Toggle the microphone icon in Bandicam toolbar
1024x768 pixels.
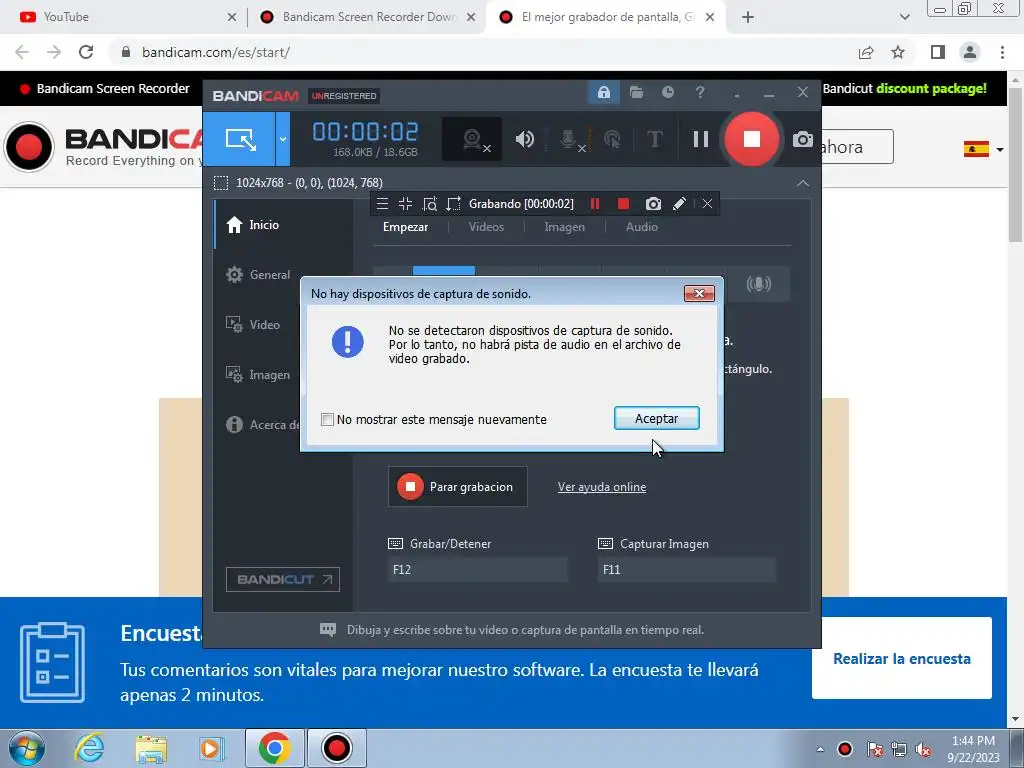(569, 139)
